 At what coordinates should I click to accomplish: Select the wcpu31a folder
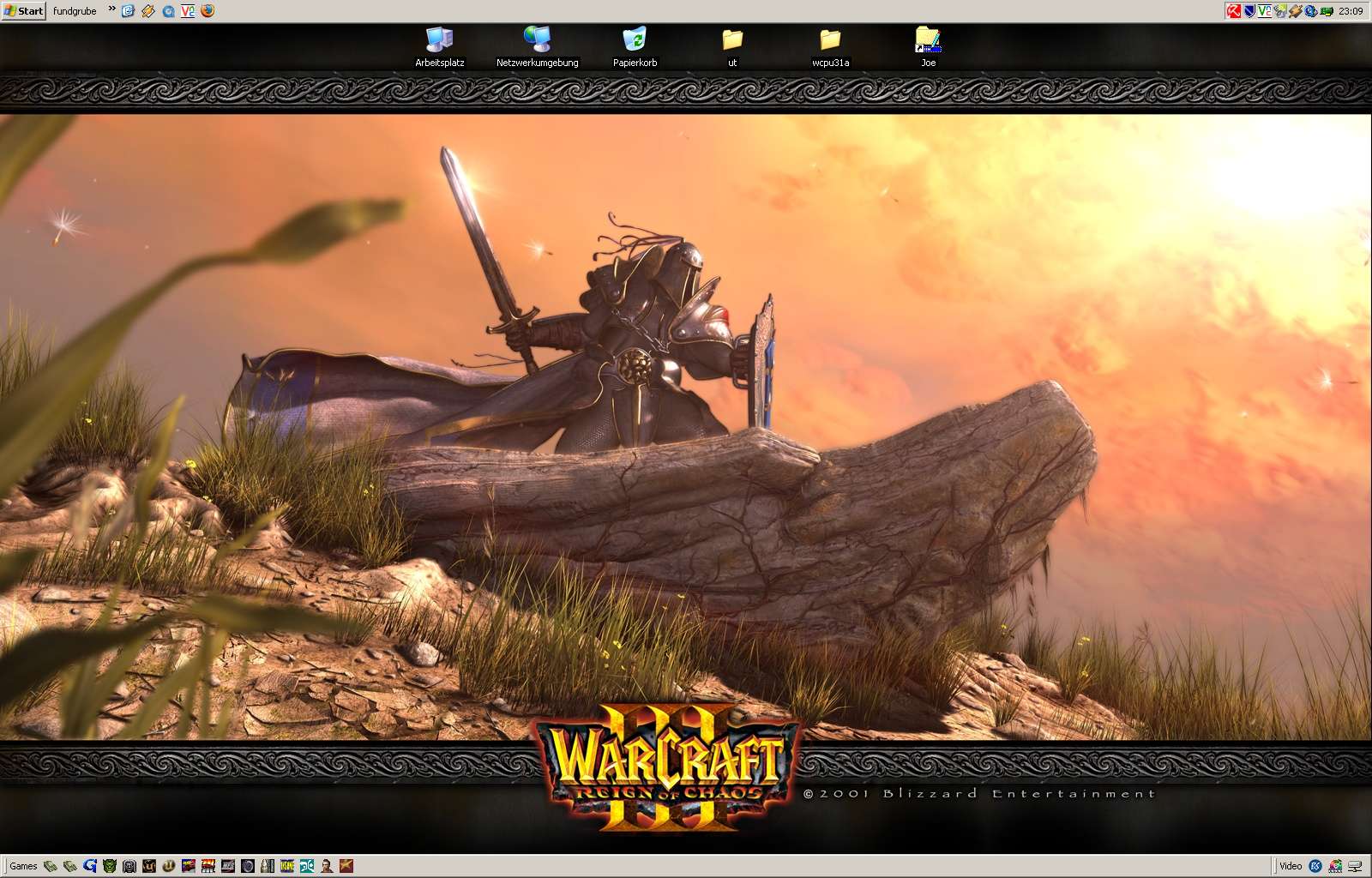coord(830,39)
